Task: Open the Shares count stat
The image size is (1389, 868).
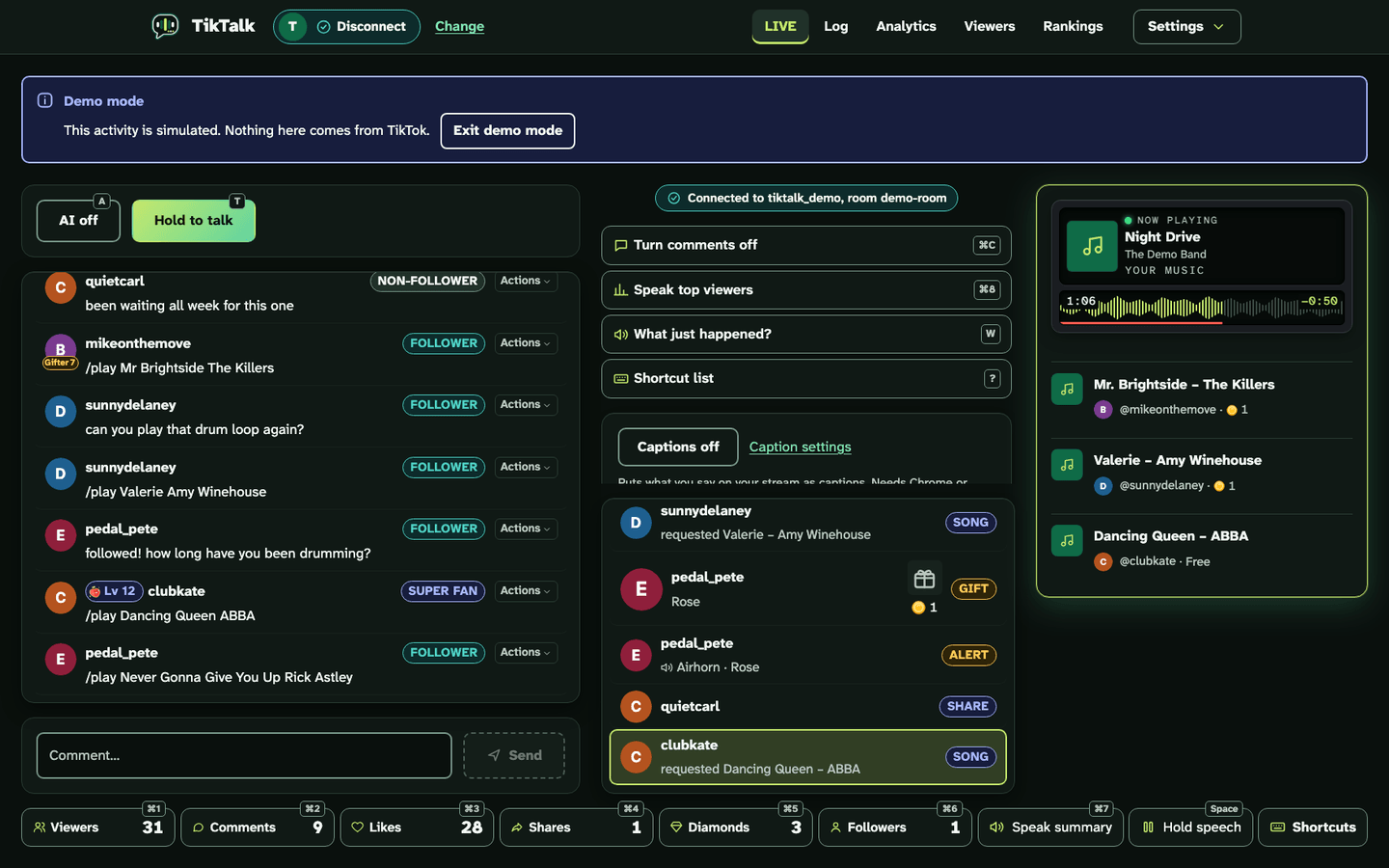Action: (576, 827)
